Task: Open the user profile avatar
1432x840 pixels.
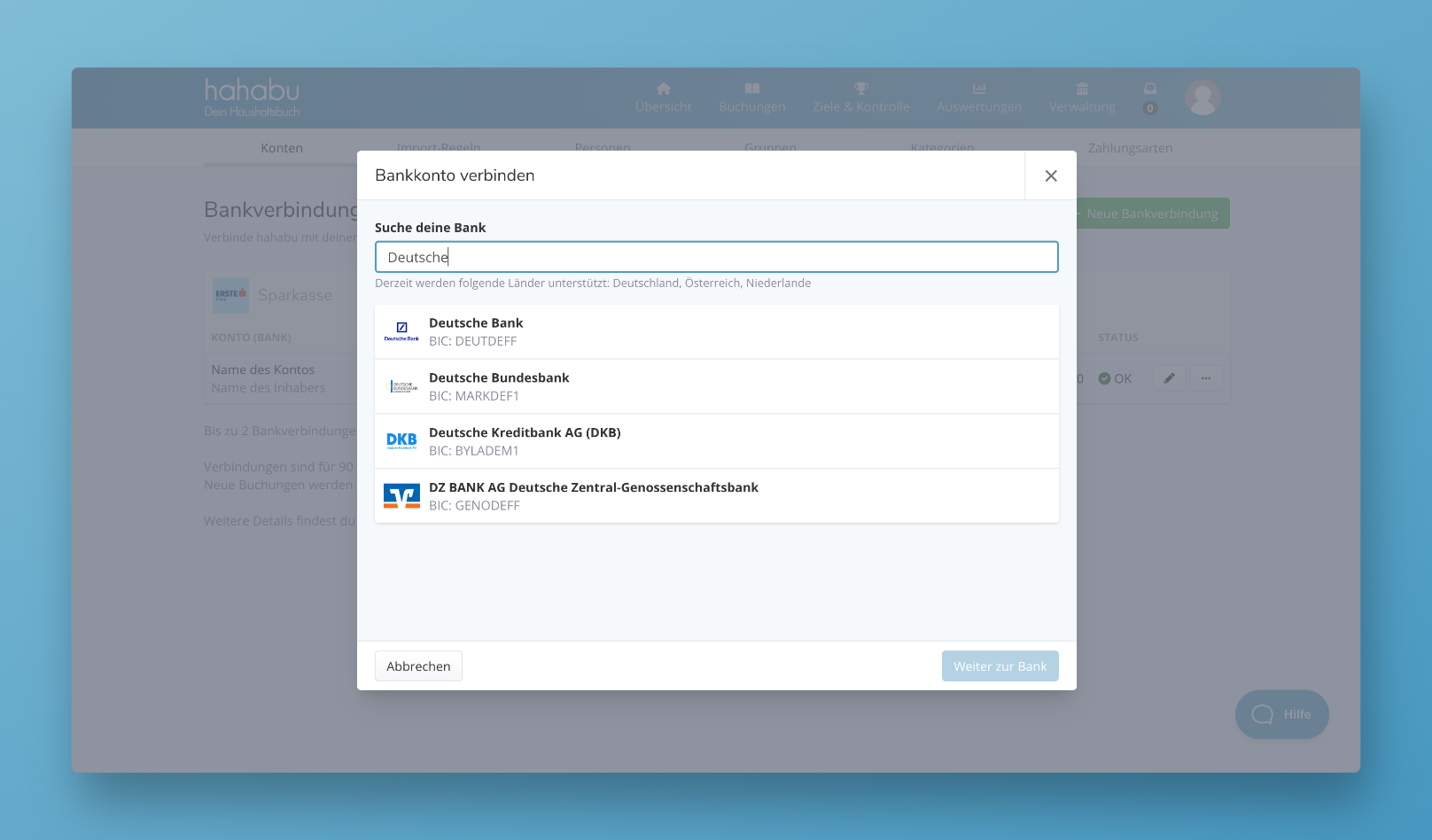Action: (1202, 97)
